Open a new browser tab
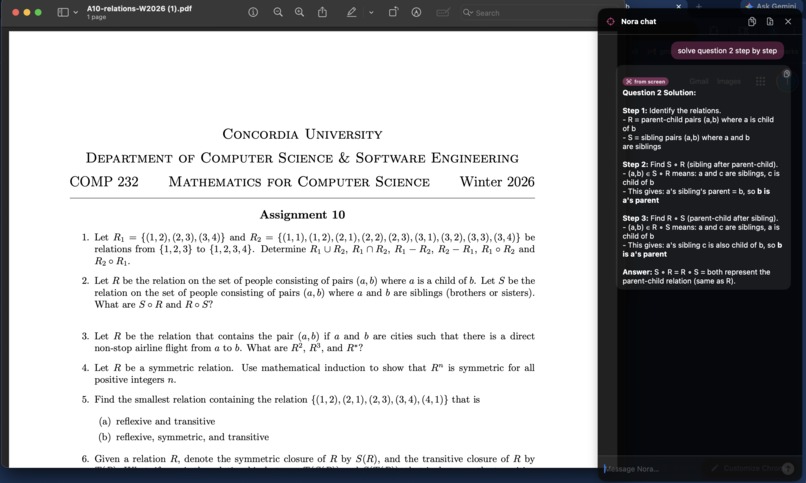806x483 pixels. tap(699, 6)
